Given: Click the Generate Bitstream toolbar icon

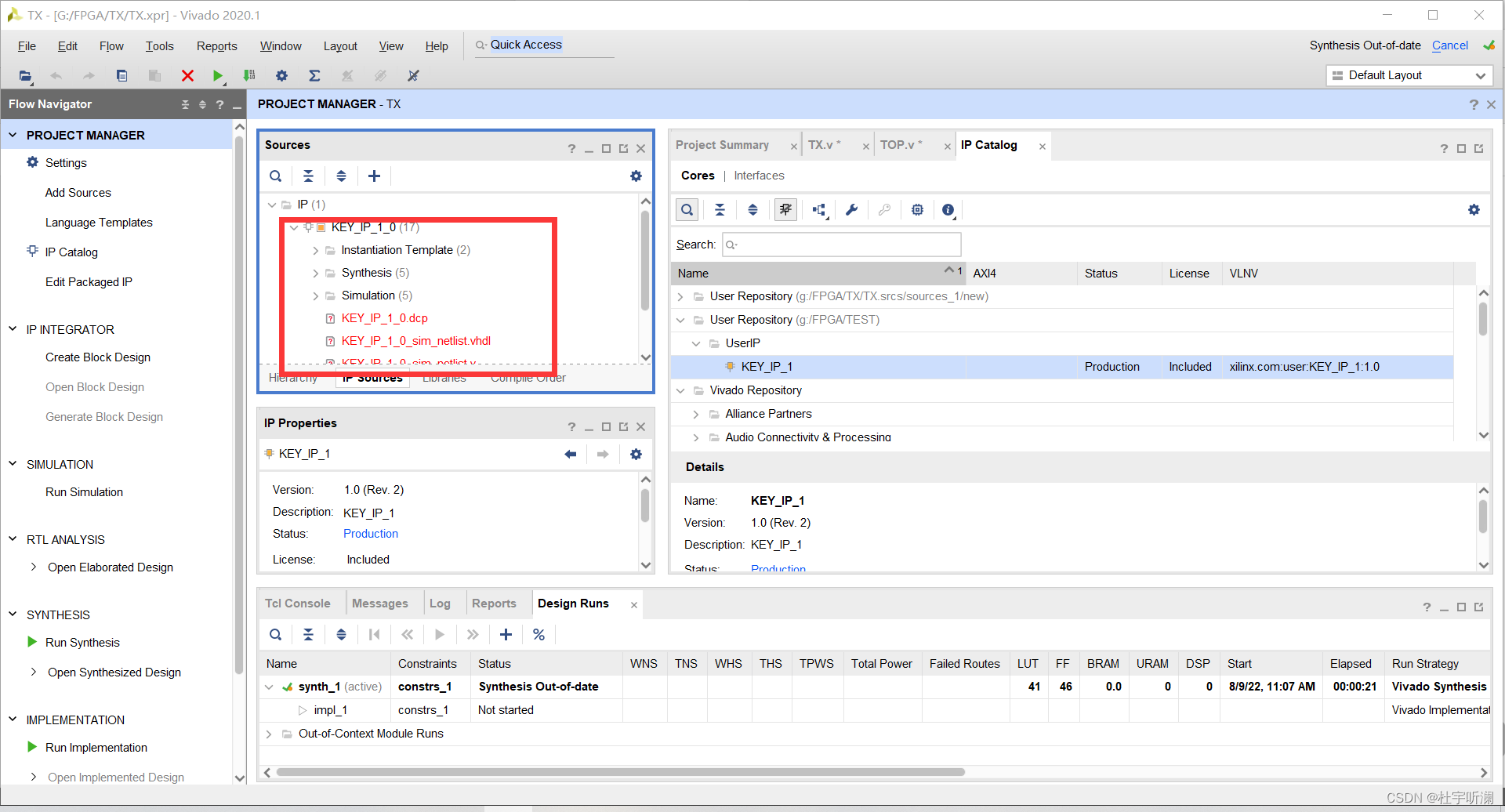Looking at the screenshot, I should [x=249, y=76].
